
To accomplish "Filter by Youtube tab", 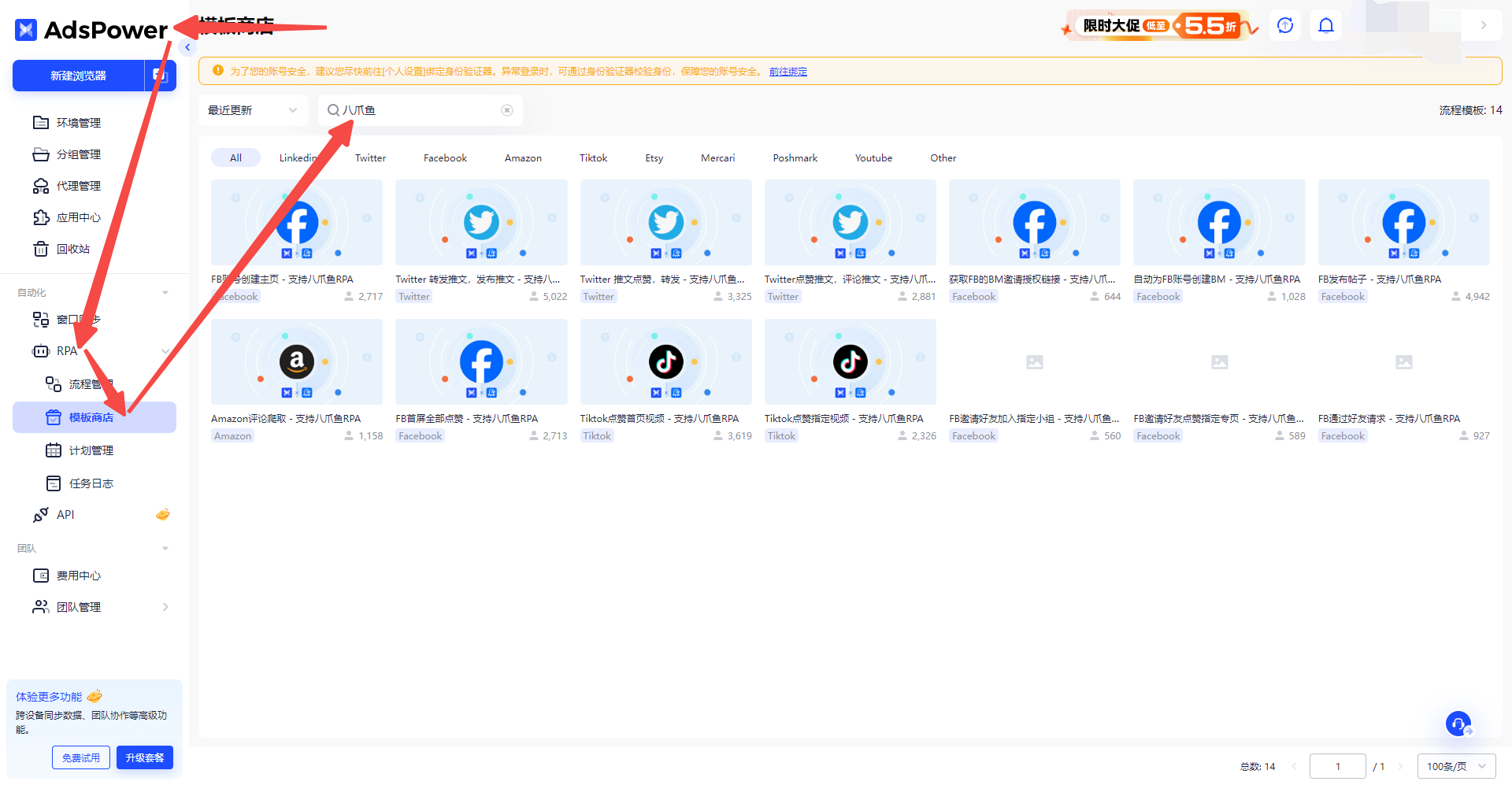I will [873, 158].
